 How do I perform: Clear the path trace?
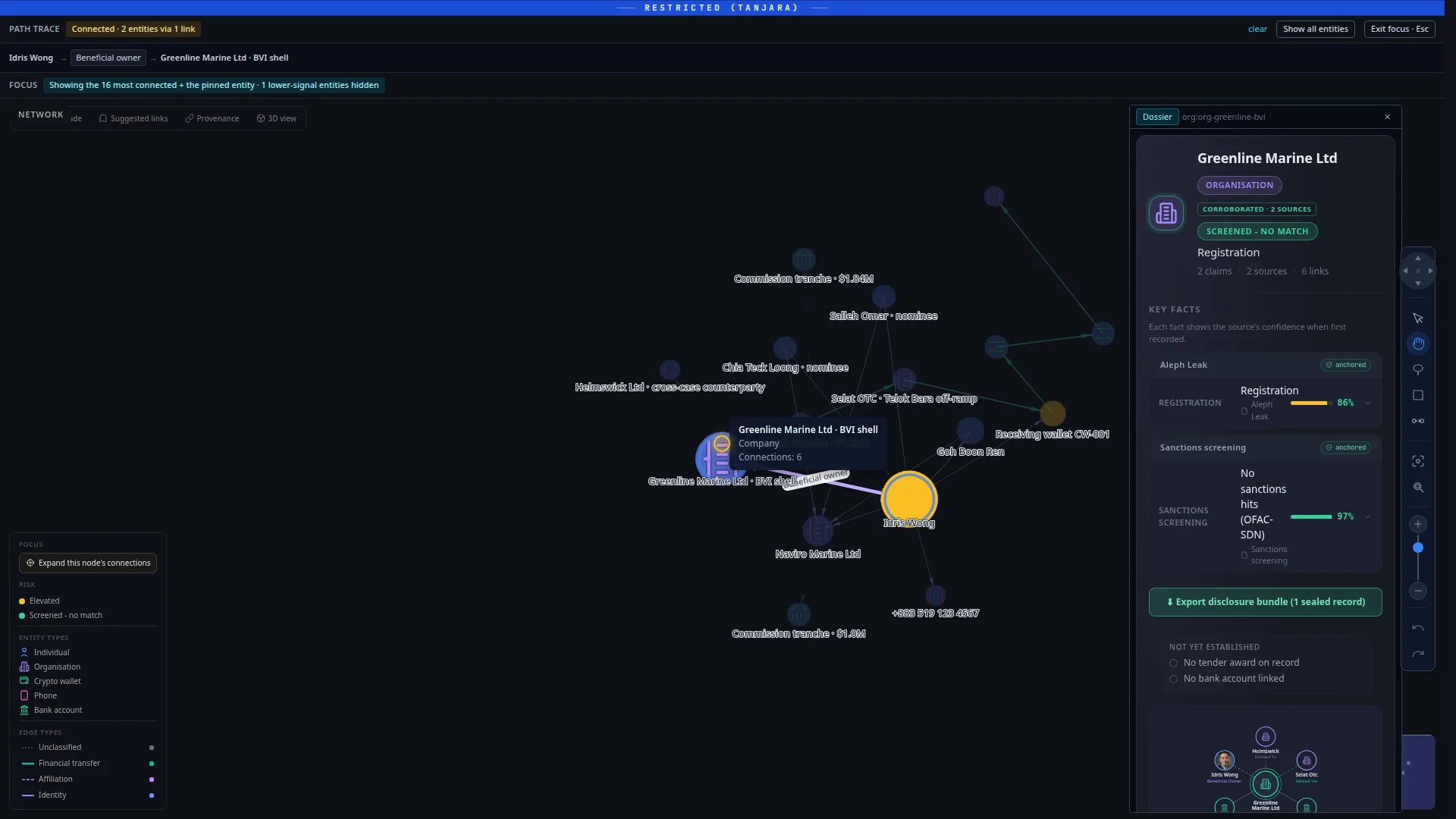point(1257,29)
